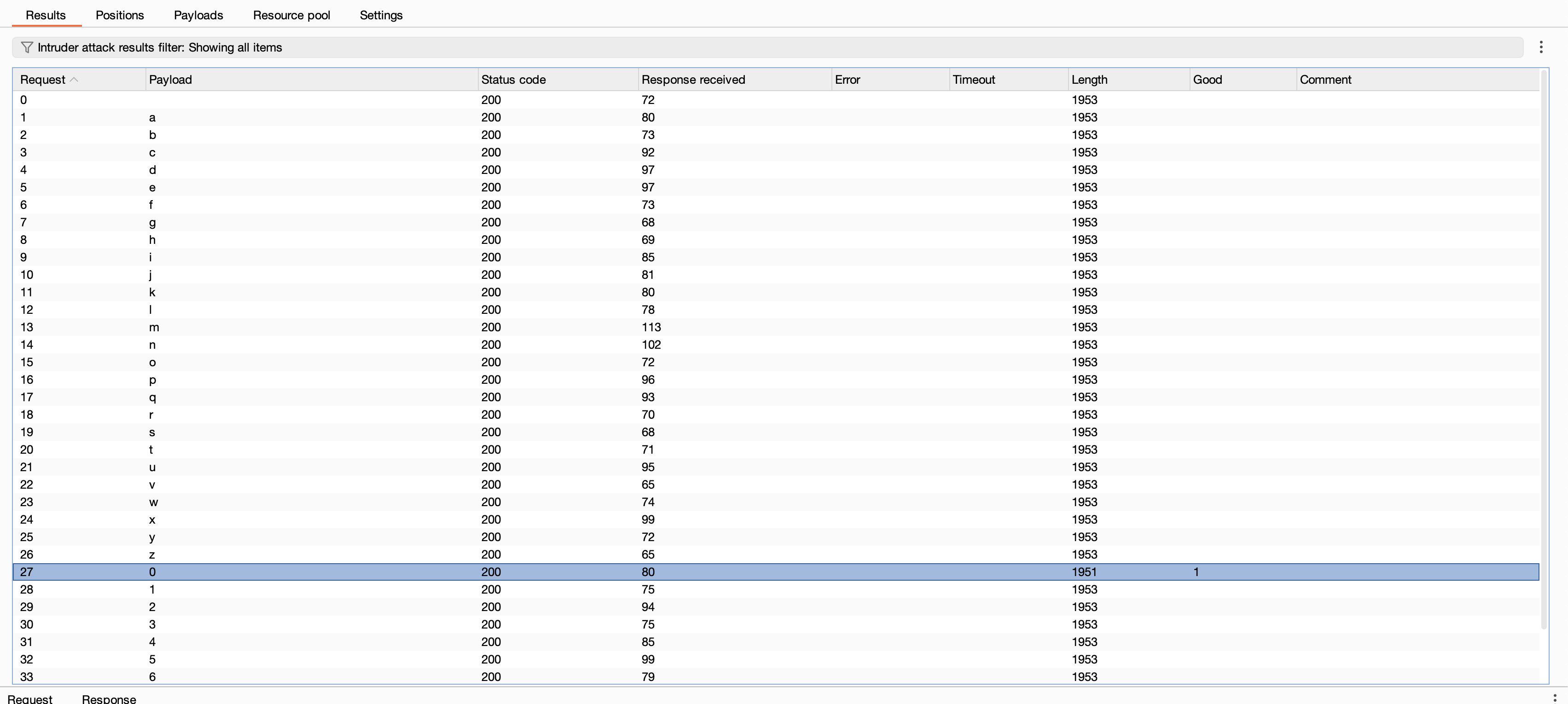Screen dimensions: 1568x704
Task: Sort by the Payload column header
Action: point(312,80)
